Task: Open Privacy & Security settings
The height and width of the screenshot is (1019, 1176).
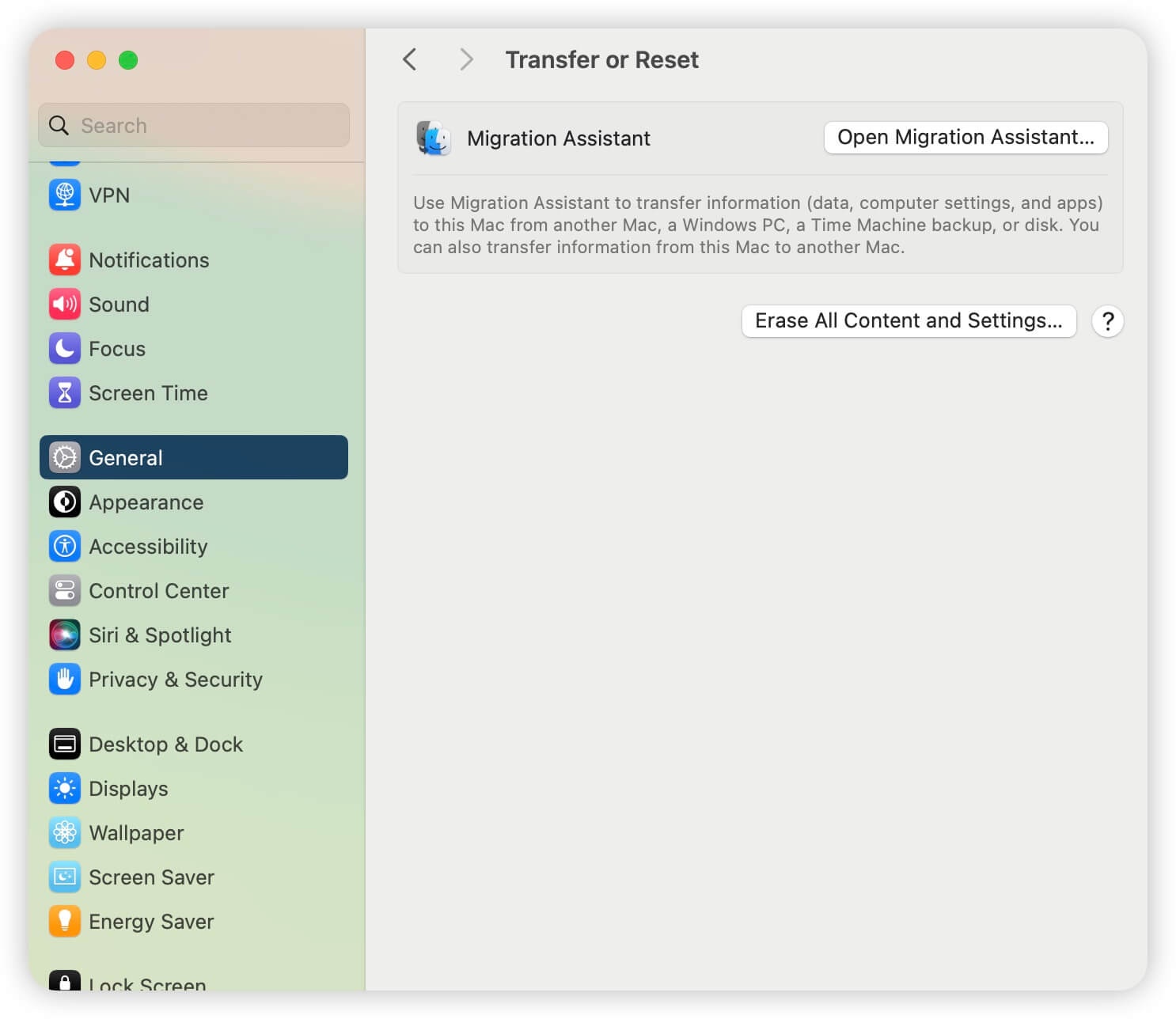Action: point(194,679)
